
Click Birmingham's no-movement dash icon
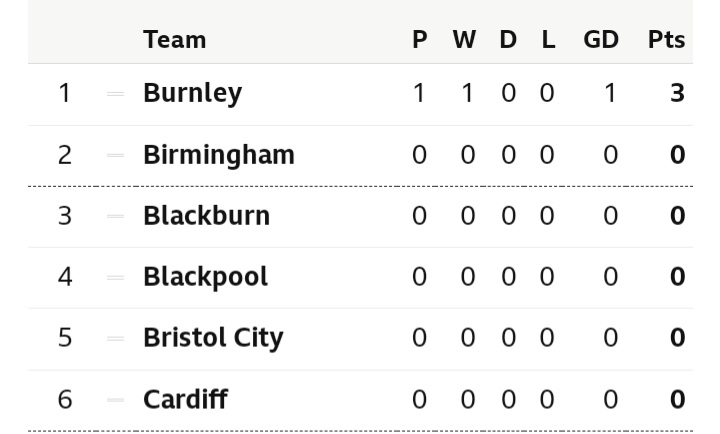click(x=115, y=156)
